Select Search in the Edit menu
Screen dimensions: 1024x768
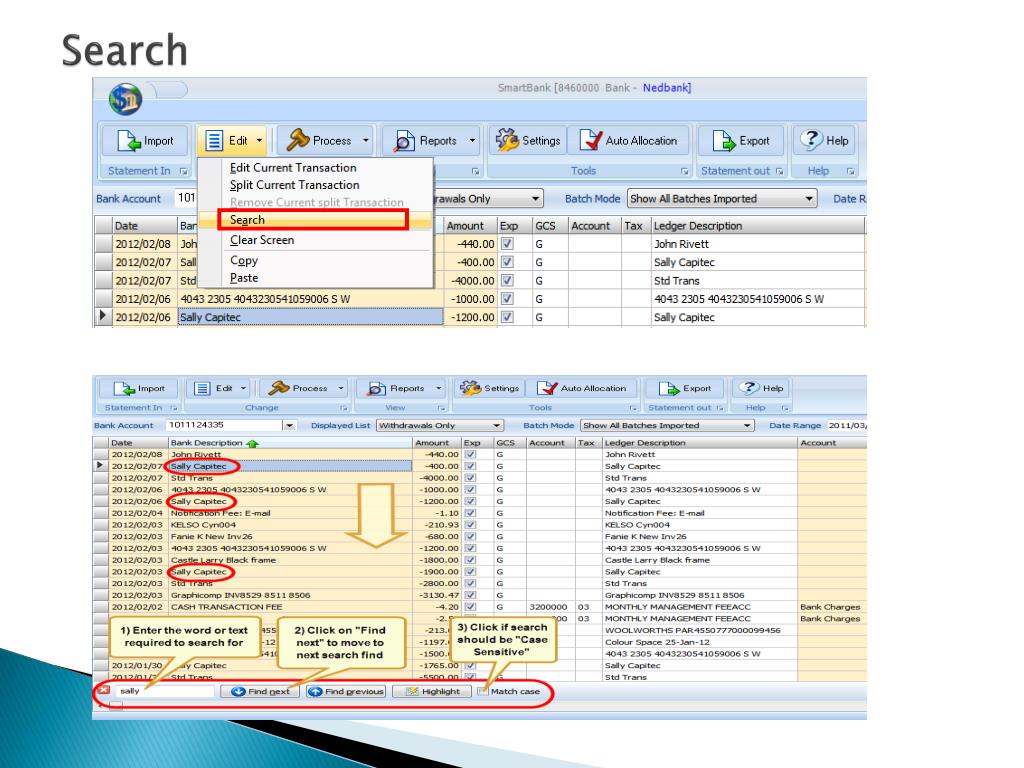point(313,220)
